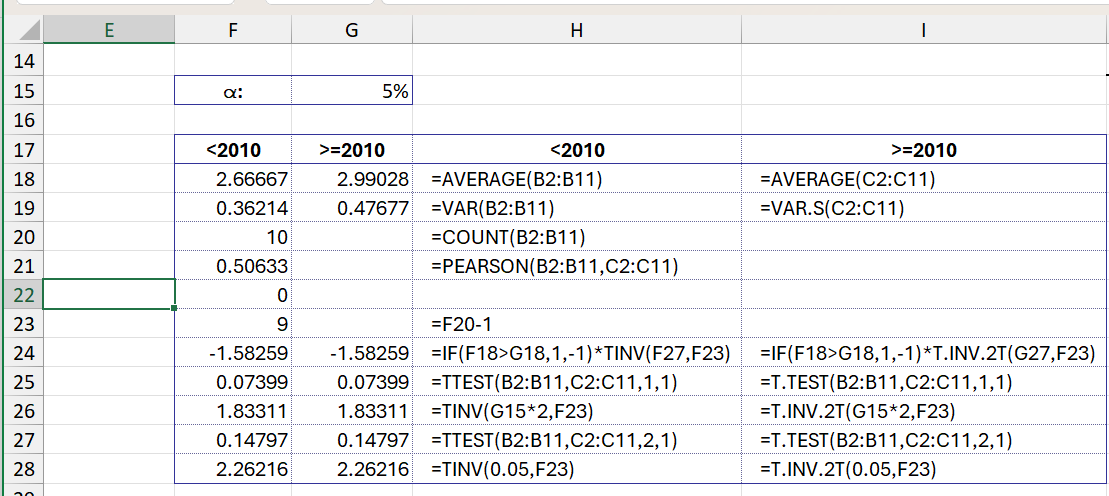Viewport: 1109px width, 496px height.
Task: Select column I header
Action: point(925,30)
